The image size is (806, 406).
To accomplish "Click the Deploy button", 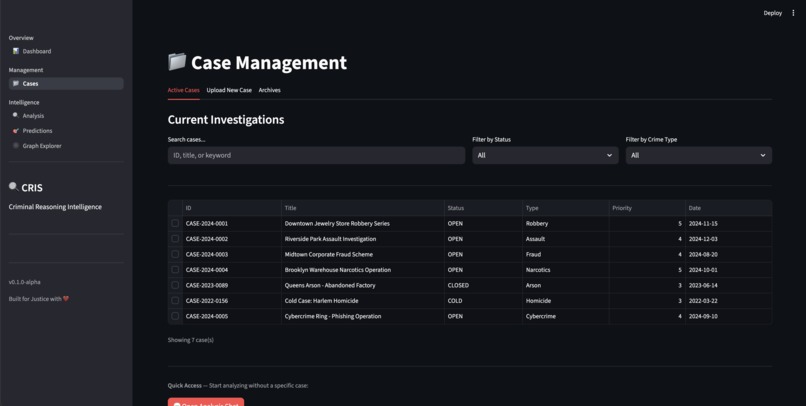I will (x=773, y=13).
